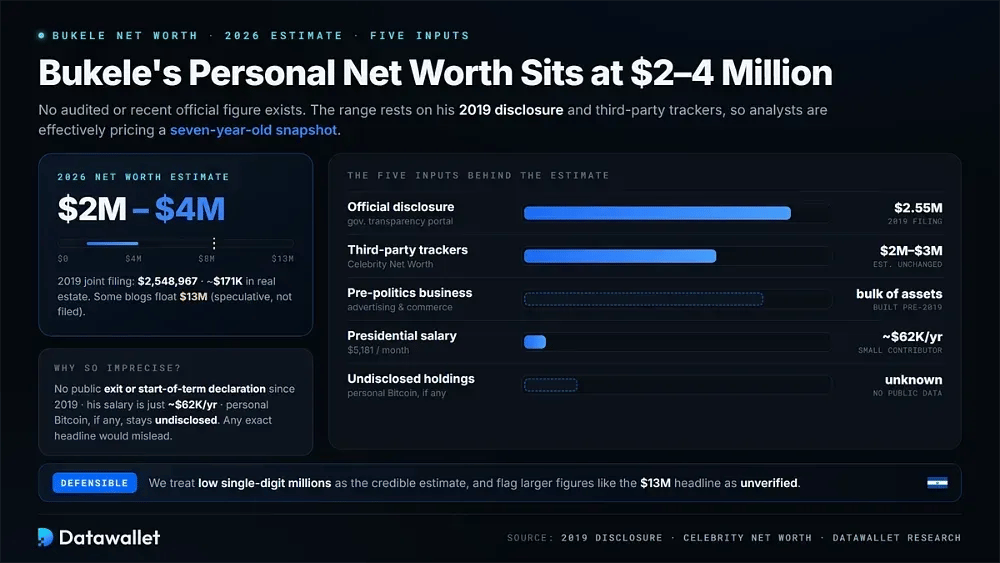Click the vertical dotted marker on range scale
Image resolution: width=1000 pixels, height=563 pixels.
coord(214,244)
